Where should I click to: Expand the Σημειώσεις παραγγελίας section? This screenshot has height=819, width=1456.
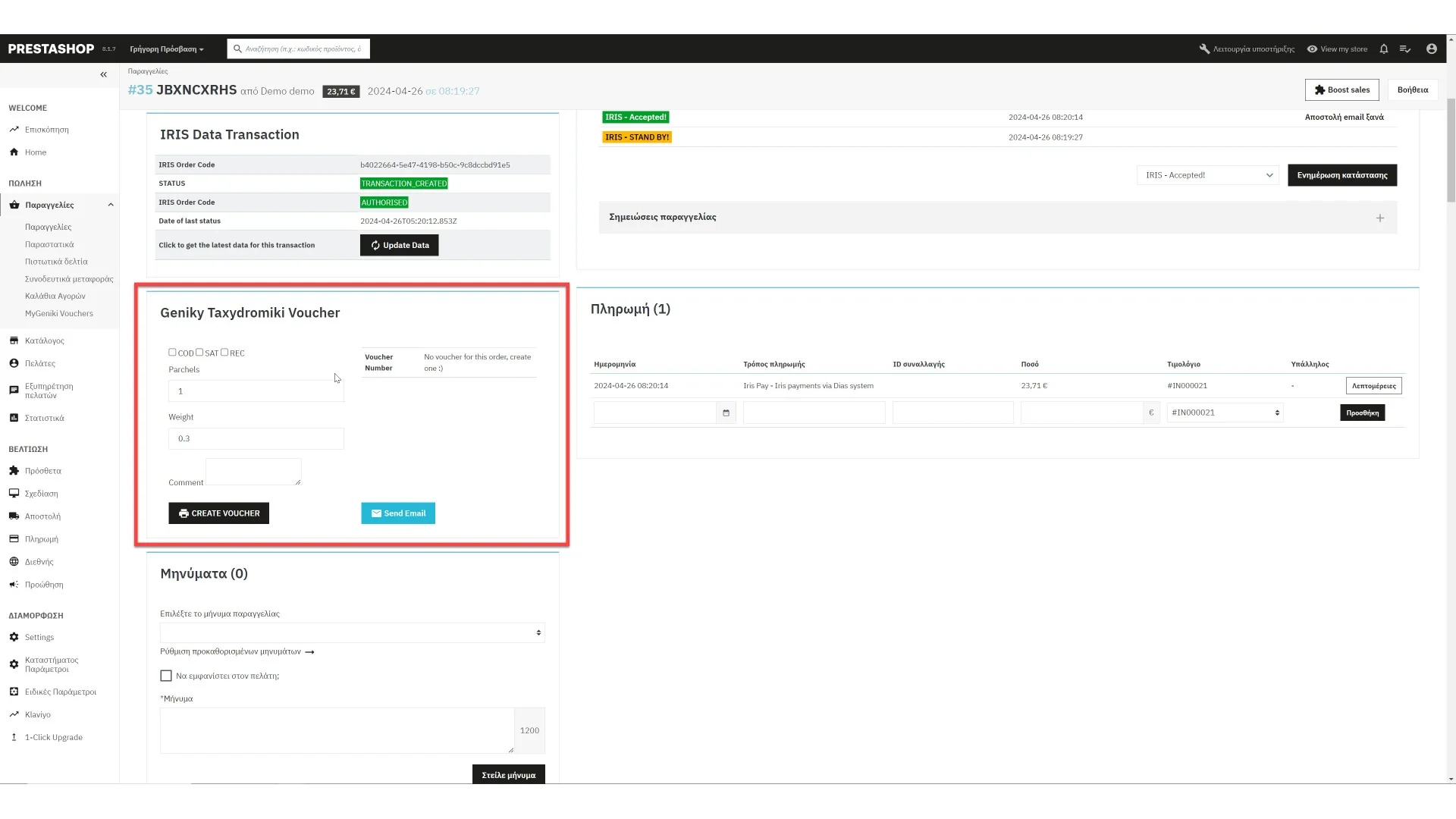[1379, 218]
